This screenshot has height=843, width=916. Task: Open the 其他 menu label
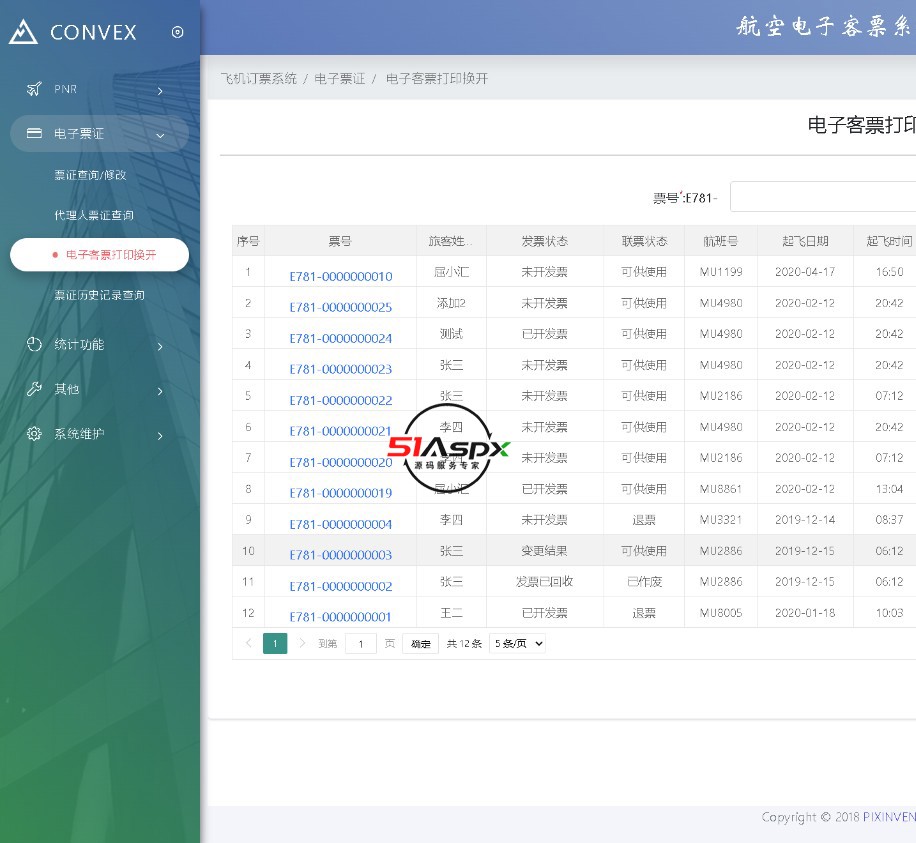pos(67,389)
